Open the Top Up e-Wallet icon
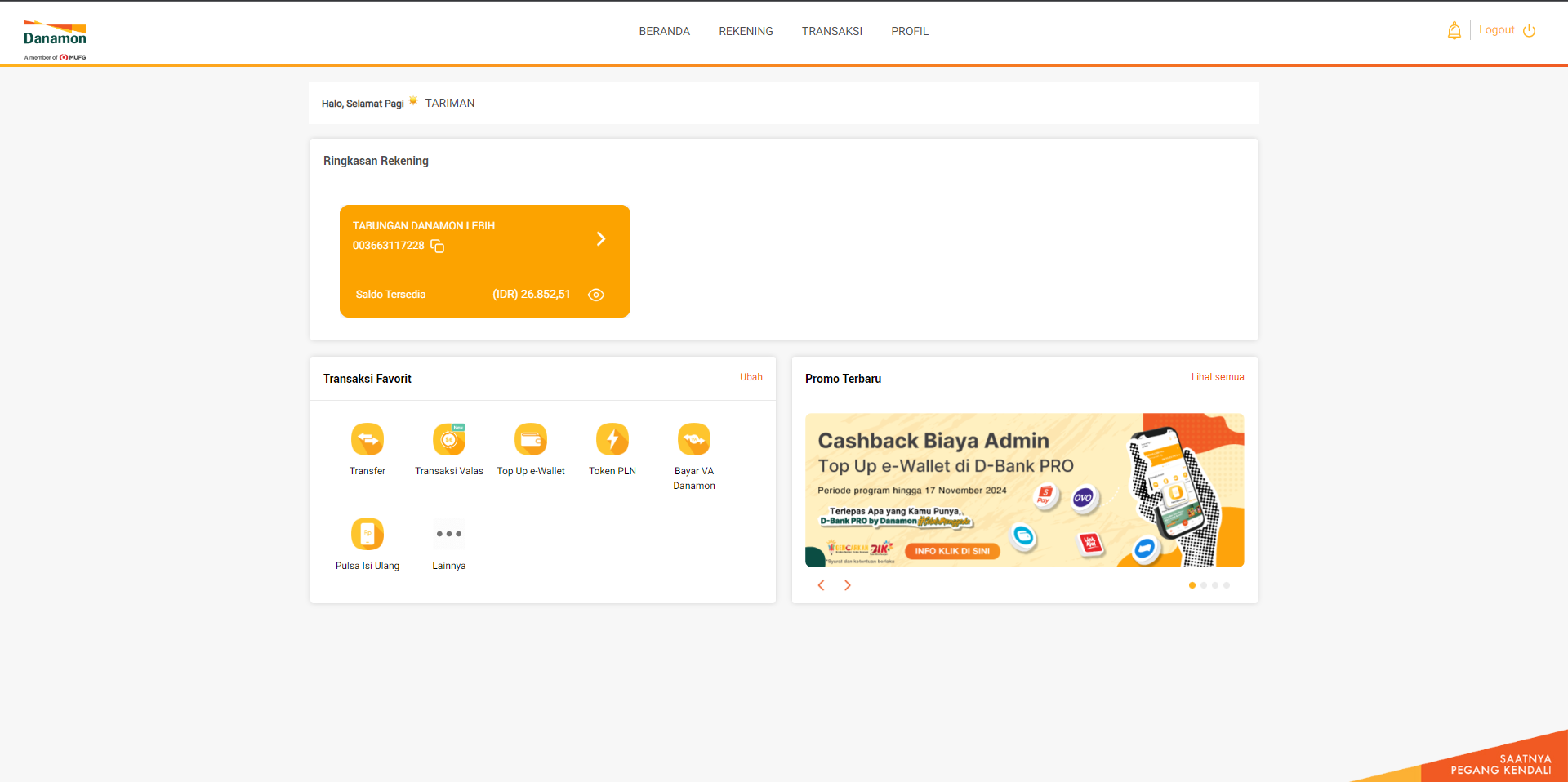 point(531,439)
